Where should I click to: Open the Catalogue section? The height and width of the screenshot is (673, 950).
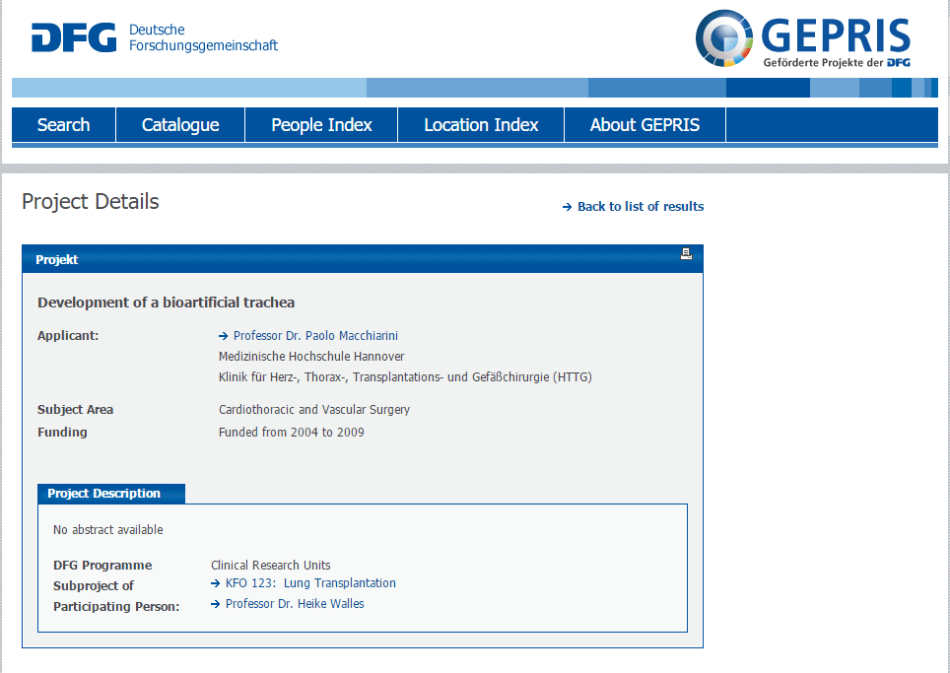click(180, 125)
